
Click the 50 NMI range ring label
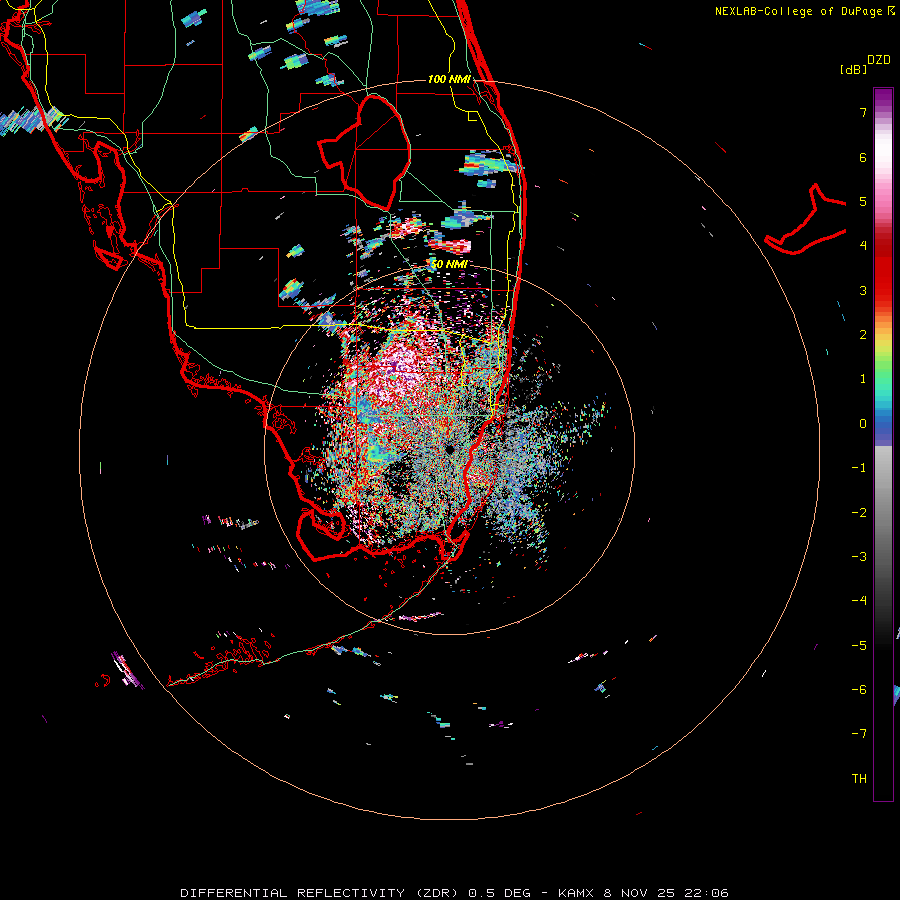449,264
